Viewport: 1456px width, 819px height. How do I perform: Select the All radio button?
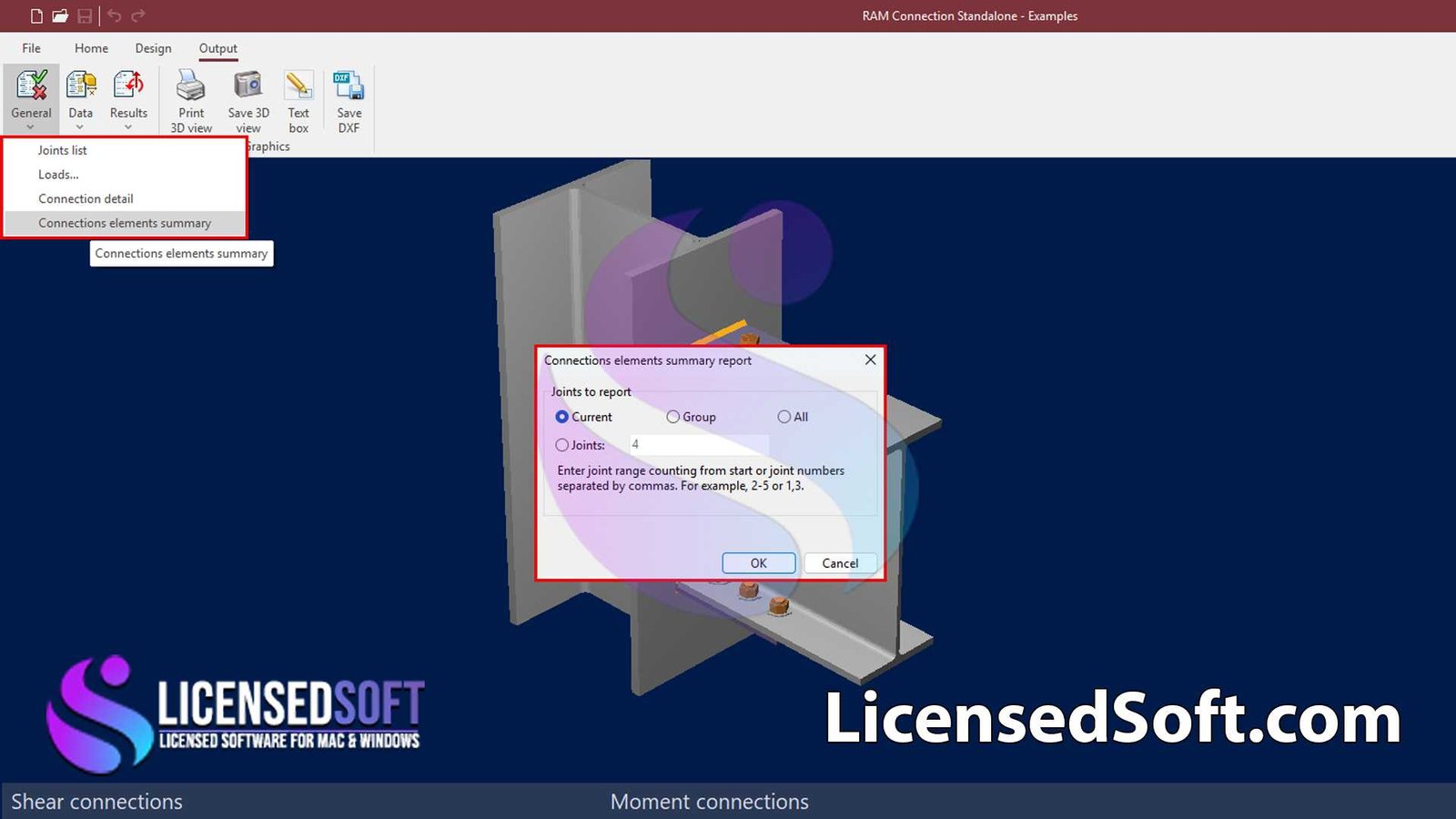click(784, 417)
